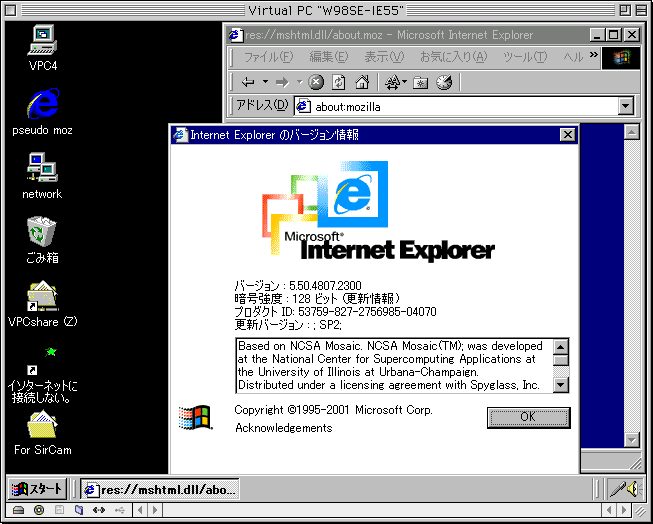The width and height of the screenshot is (653, 524).
Task: Show more menus via the chevron
Action: (594, 55)
